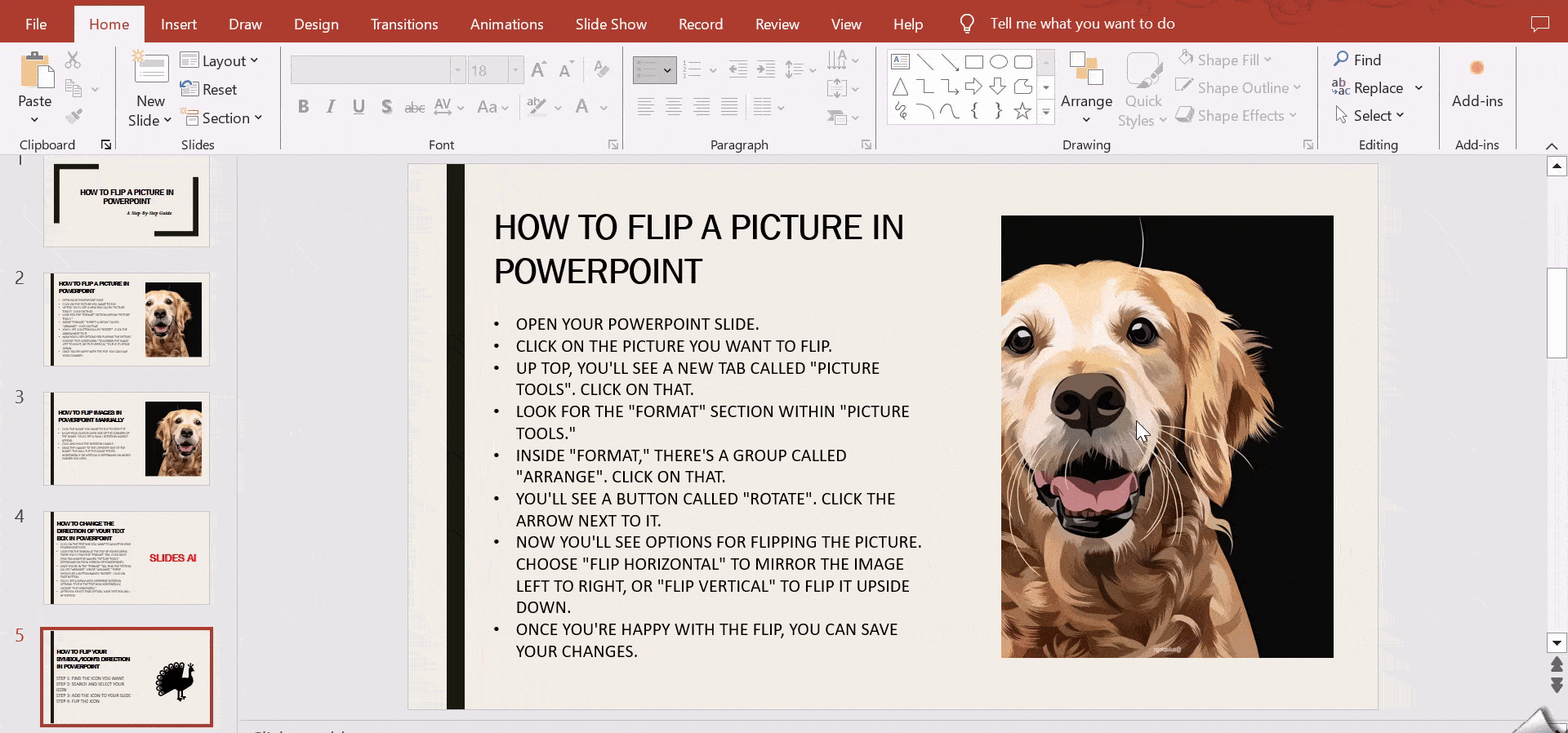The width and height of the screenshot is (1568, 733).
Task: Click the Find magnifier icon
Action: click(1341, 60)
